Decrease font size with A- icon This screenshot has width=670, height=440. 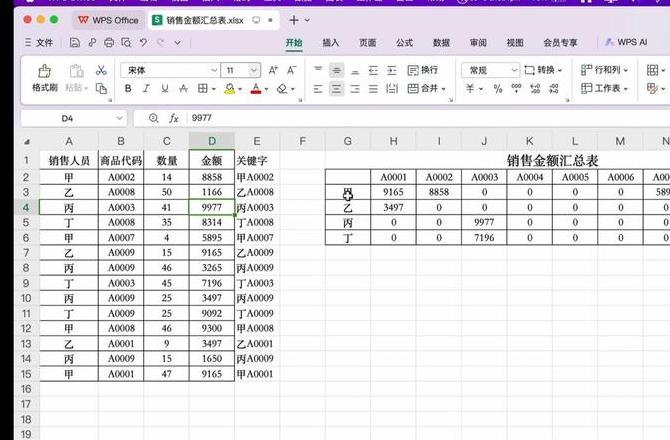tap(291, 70)
